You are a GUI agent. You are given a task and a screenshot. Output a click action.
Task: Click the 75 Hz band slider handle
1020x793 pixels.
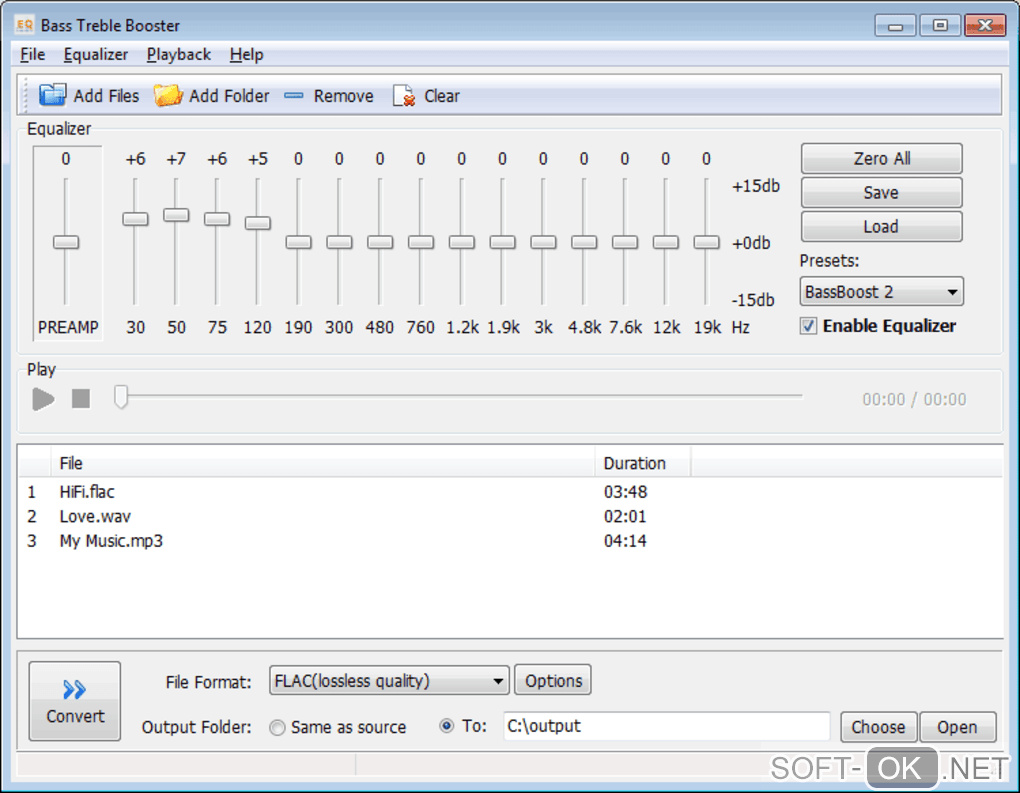point(217,219)
